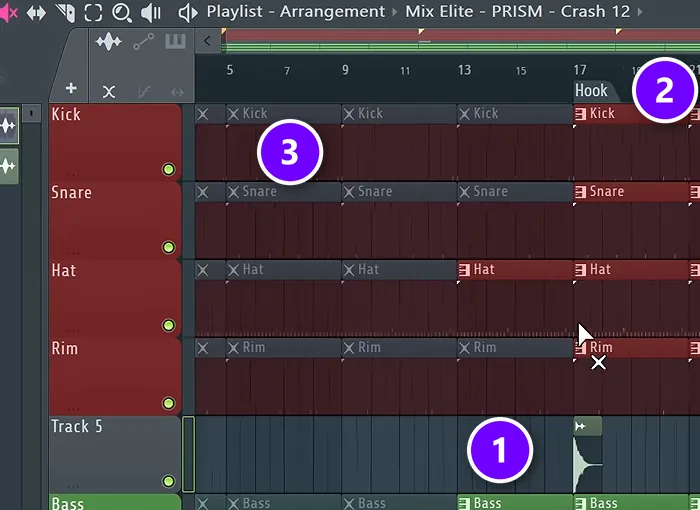
Task: Click the Playlist - Arrangement title
Action: tap(296, 12)
